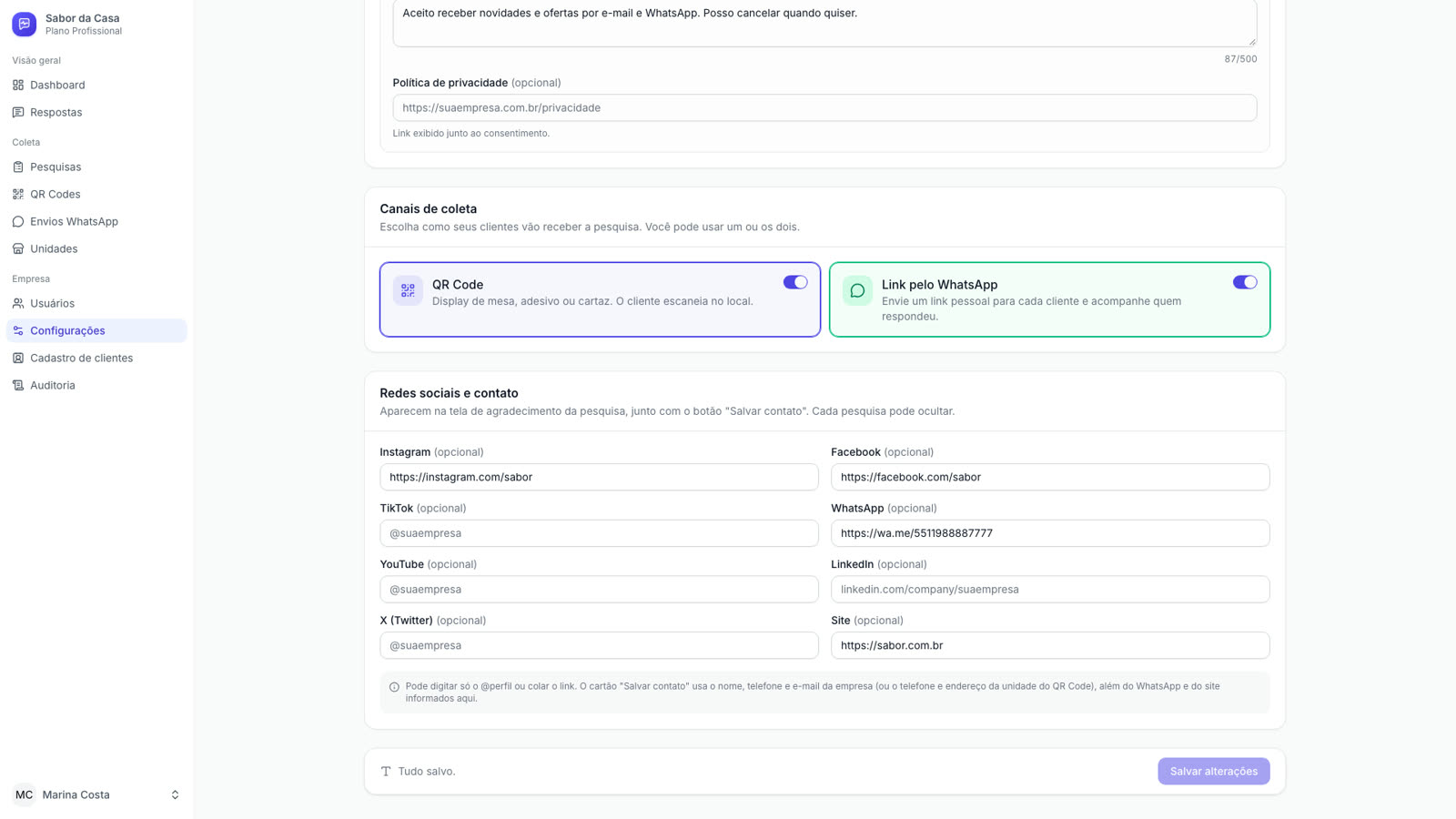The width and height of the screenshot is (1456, 819).
Task: Disable the QR Code channel toggle
Action: [795, 282]
